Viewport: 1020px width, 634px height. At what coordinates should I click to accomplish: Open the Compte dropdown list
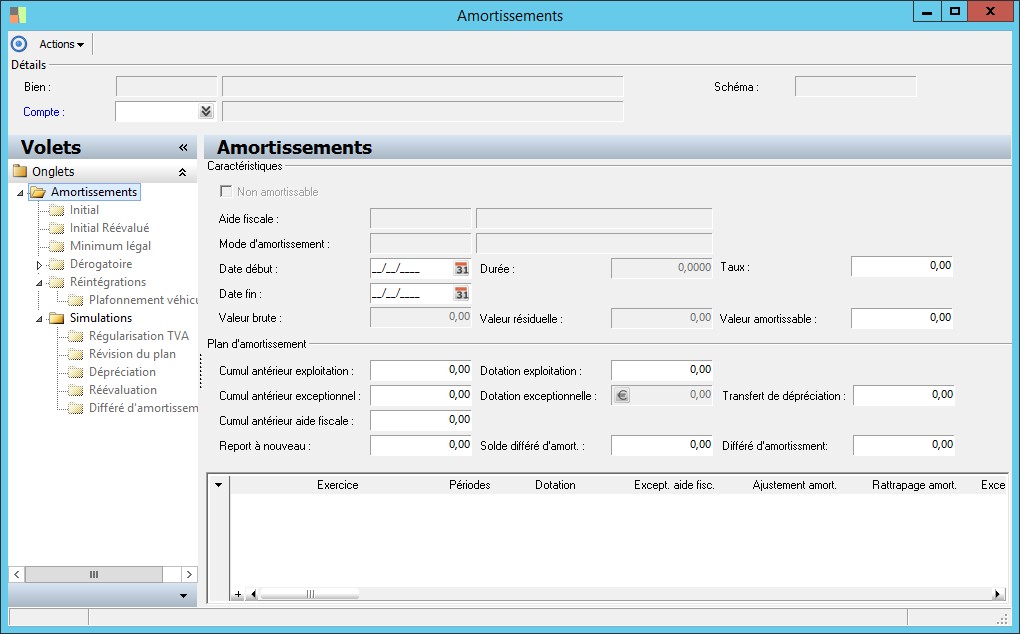pos(206,112)
